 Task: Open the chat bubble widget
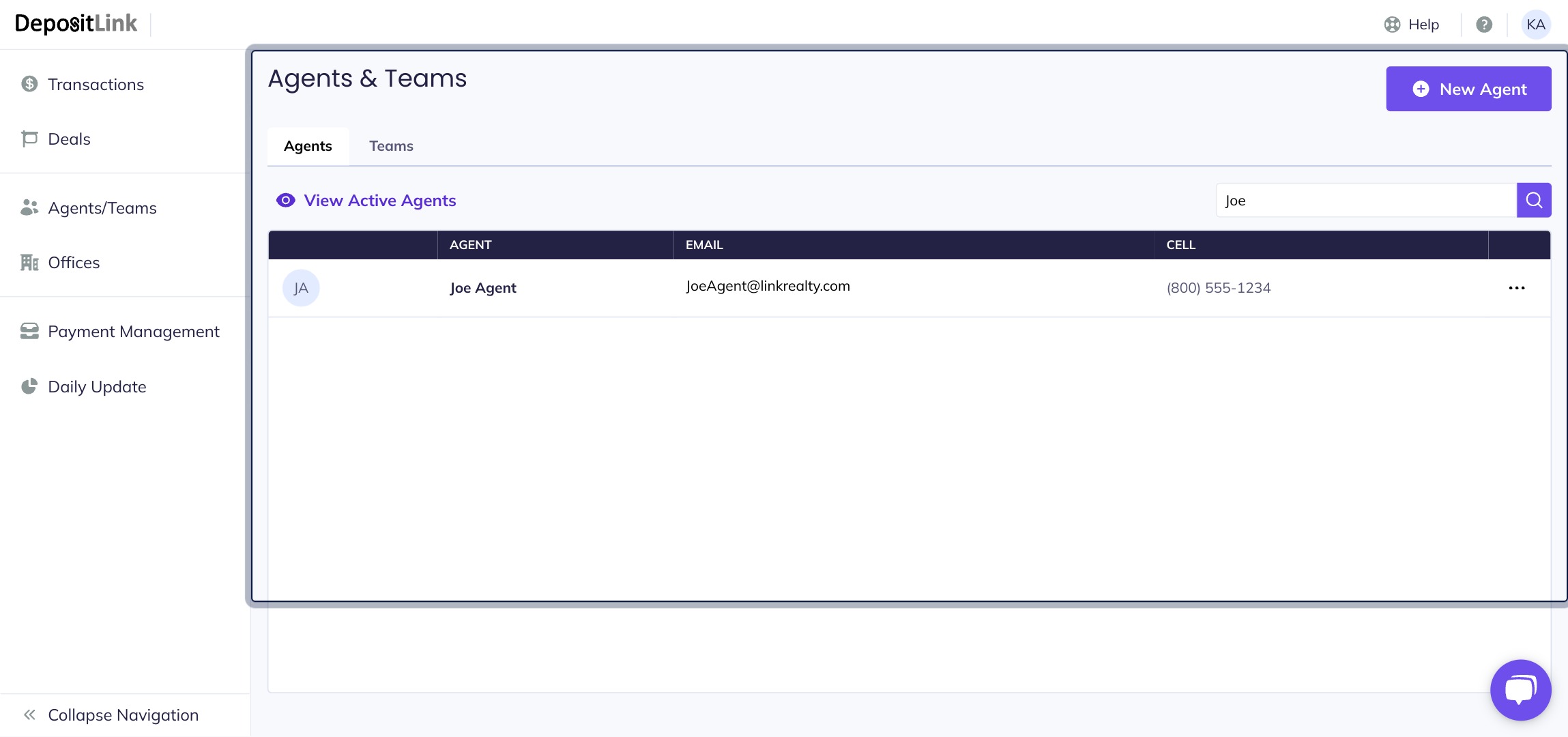click(1520, 689)
